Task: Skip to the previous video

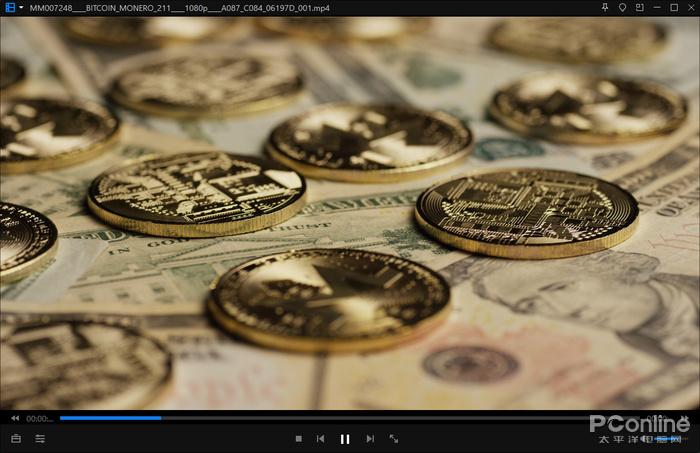Action: coord(321,439)
